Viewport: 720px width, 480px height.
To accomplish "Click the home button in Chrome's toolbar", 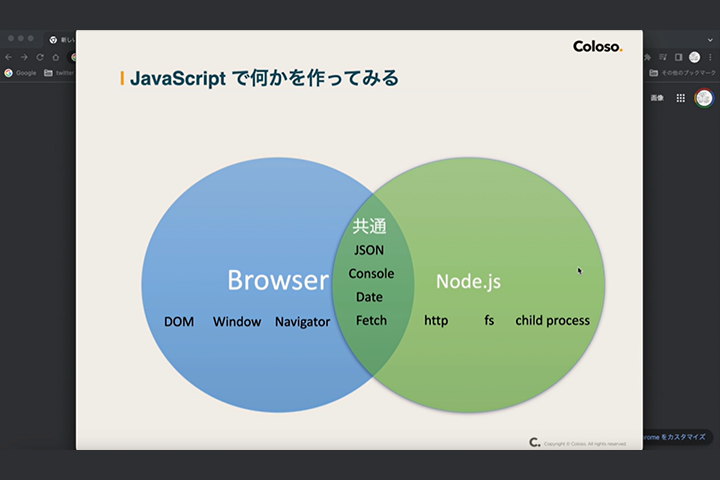I will click(56, 57).
